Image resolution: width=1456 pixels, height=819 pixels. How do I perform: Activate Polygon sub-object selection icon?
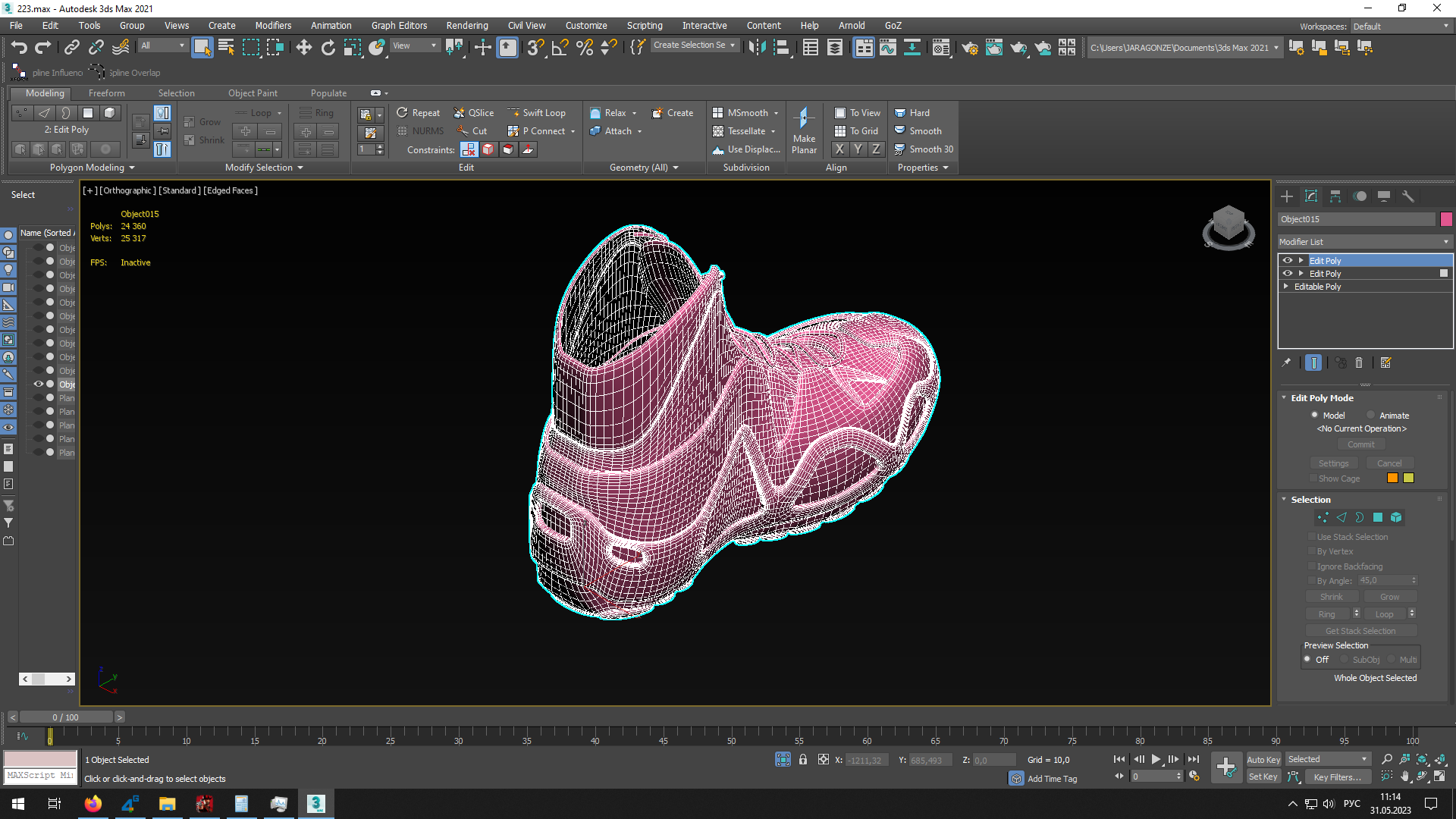[x=1378, y=517]
